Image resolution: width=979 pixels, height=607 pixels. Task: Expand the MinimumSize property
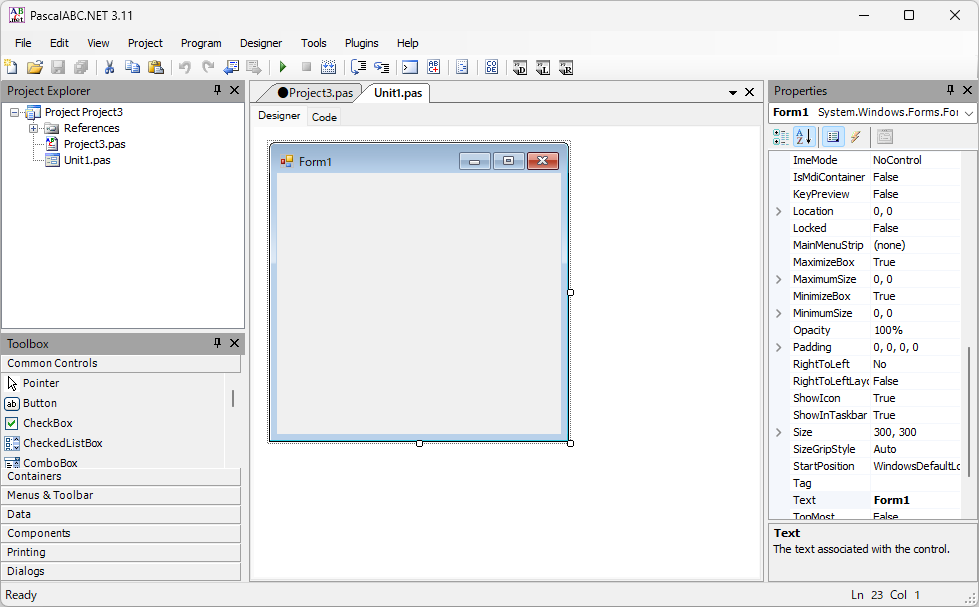click(x=779, y=313)
